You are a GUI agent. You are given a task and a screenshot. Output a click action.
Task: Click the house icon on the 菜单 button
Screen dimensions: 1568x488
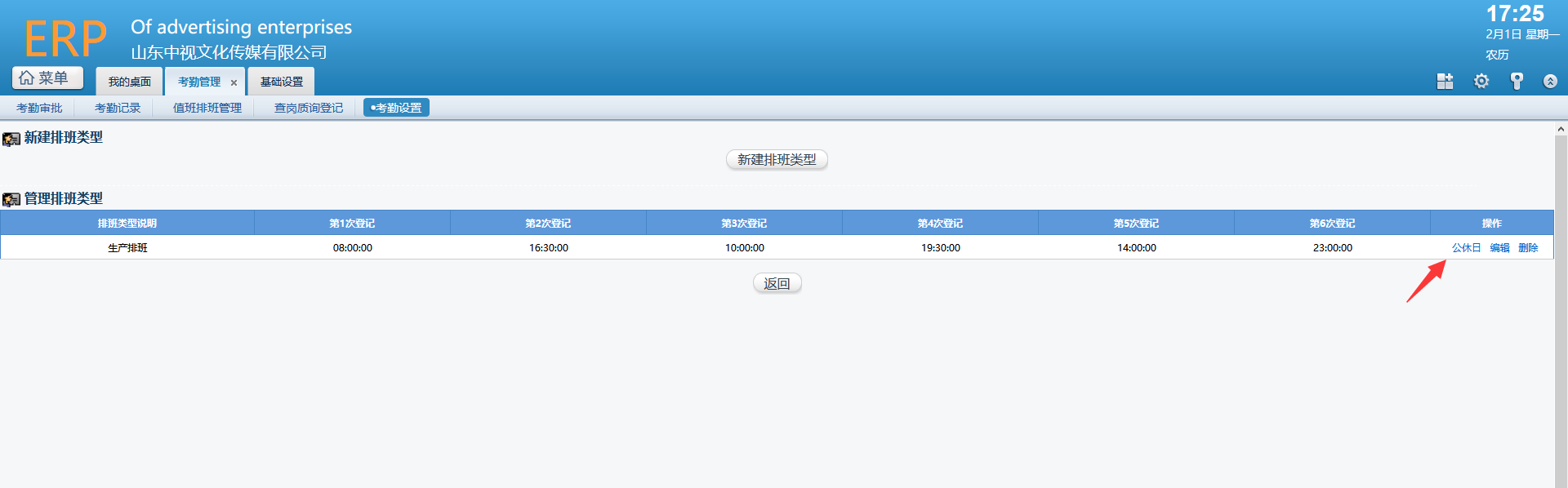[x=26, y=78]
